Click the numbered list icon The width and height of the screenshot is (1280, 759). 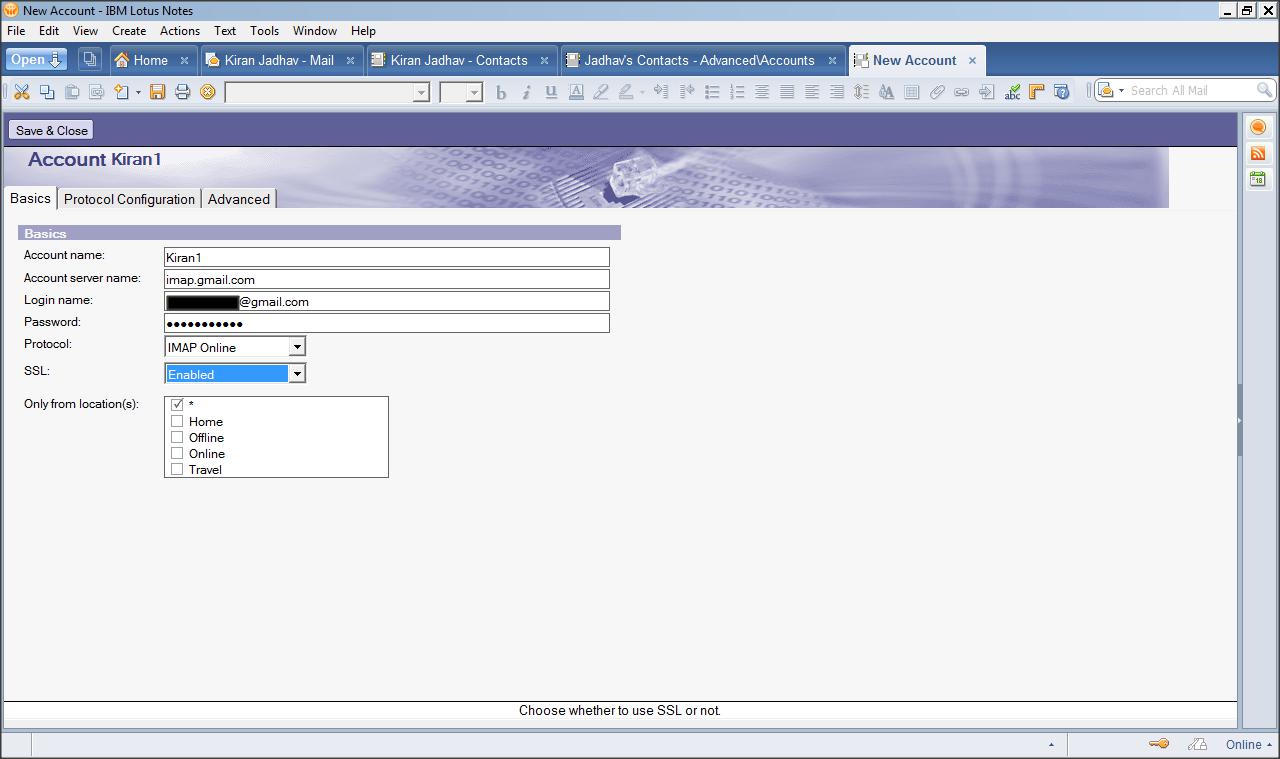pos(737,92)
